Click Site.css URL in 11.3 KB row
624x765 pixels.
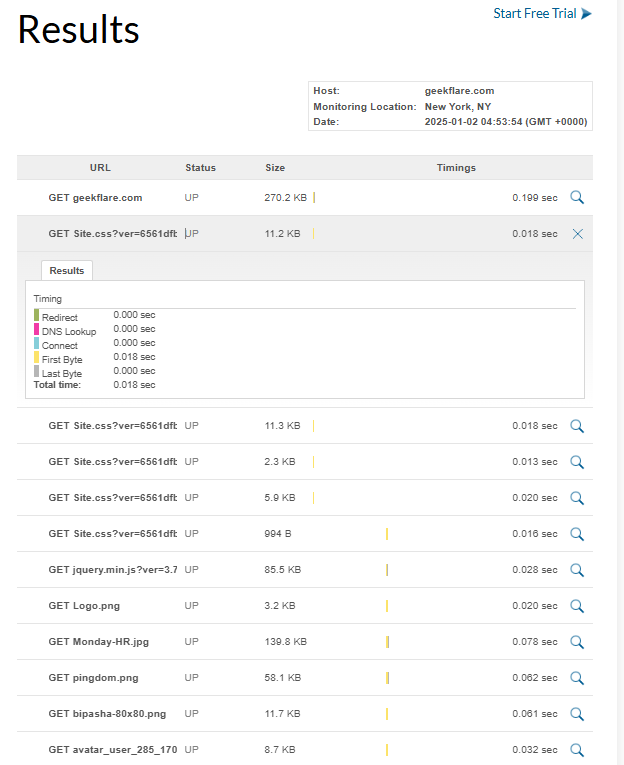point(113,426)
